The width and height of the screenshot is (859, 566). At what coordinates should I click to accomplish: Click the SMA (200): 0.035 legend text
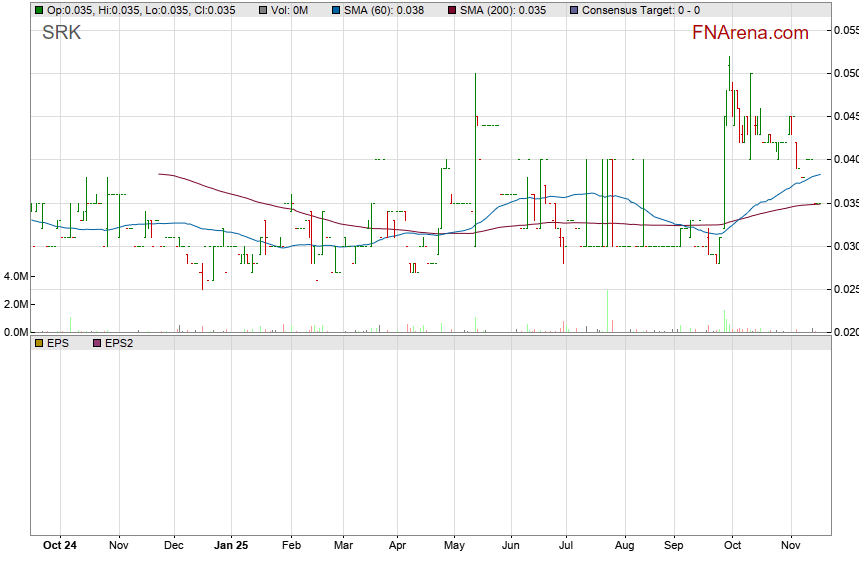coord(502,10)
